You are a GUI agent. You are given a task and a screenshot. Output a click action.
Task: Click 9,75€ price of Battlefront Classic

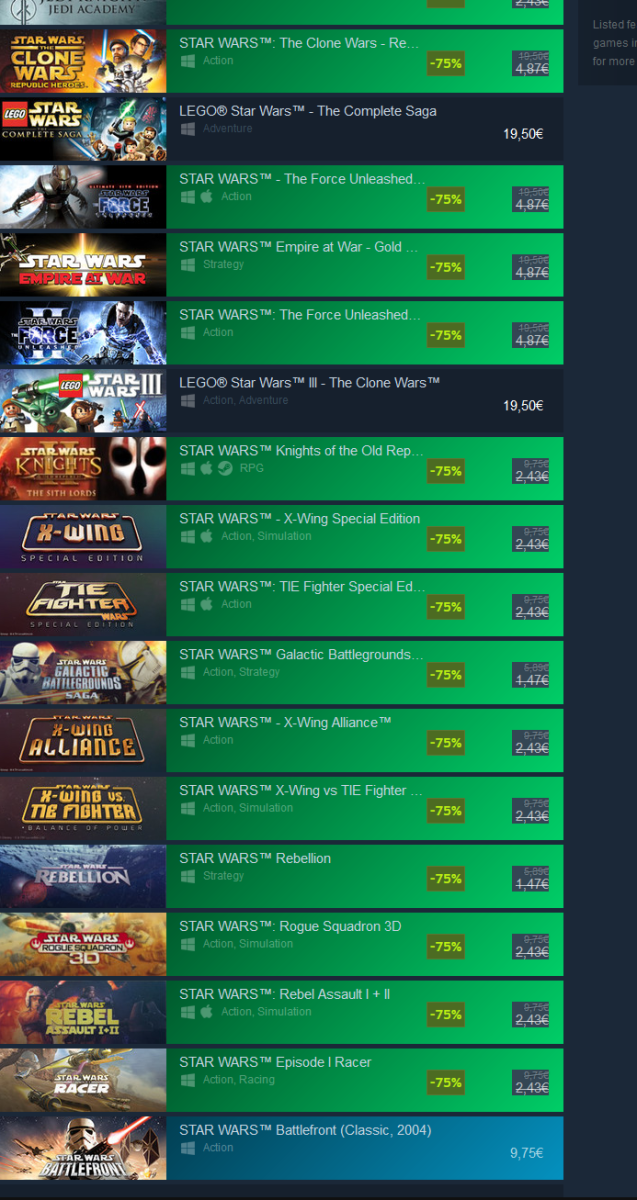527,1153
